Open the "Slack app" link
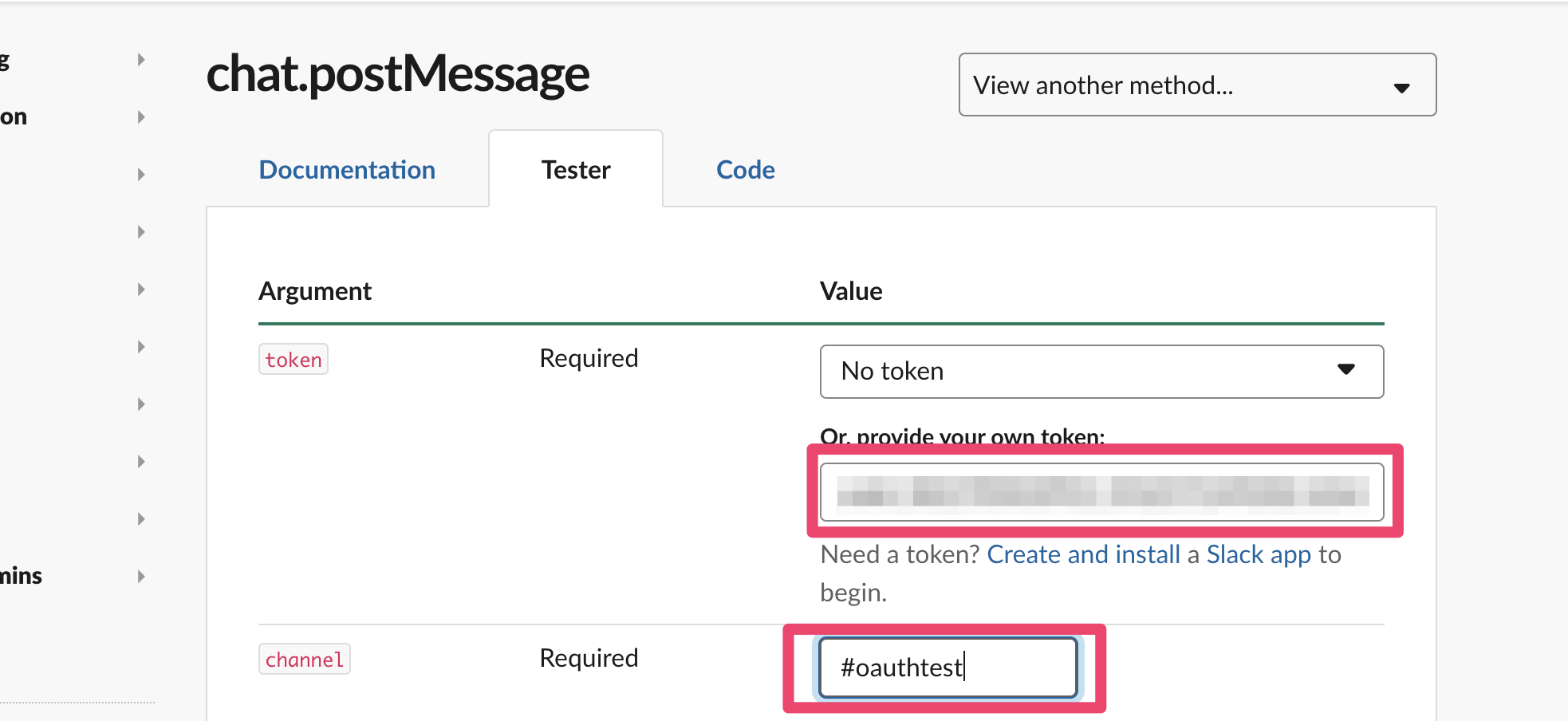Viewport: 1568px width, 721px height. click(x=1258, y=554)
